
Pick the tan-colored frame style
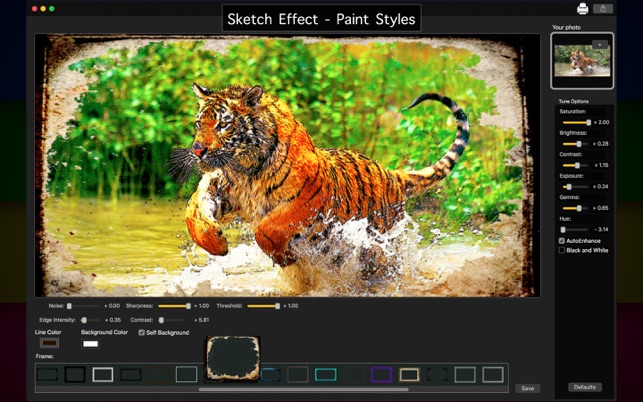(409, 375)
